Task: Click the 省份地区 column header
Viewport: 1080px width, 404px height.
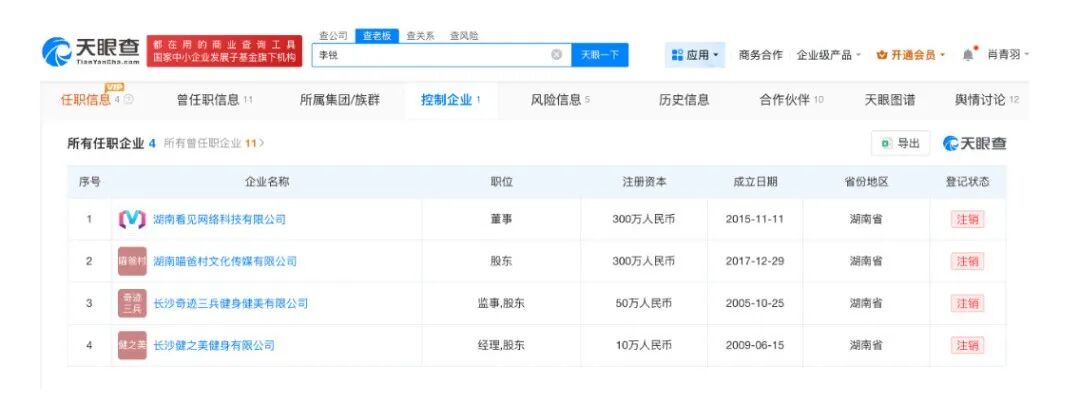Action: click(866, 182)
